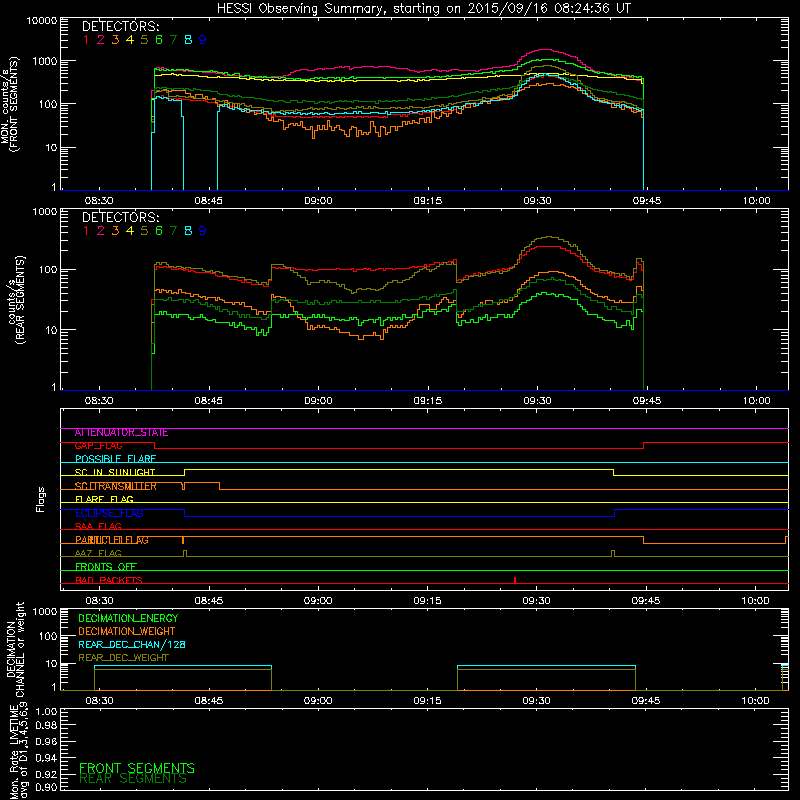Click 0.94 tick on the livetime y-axis

(46, 757)
